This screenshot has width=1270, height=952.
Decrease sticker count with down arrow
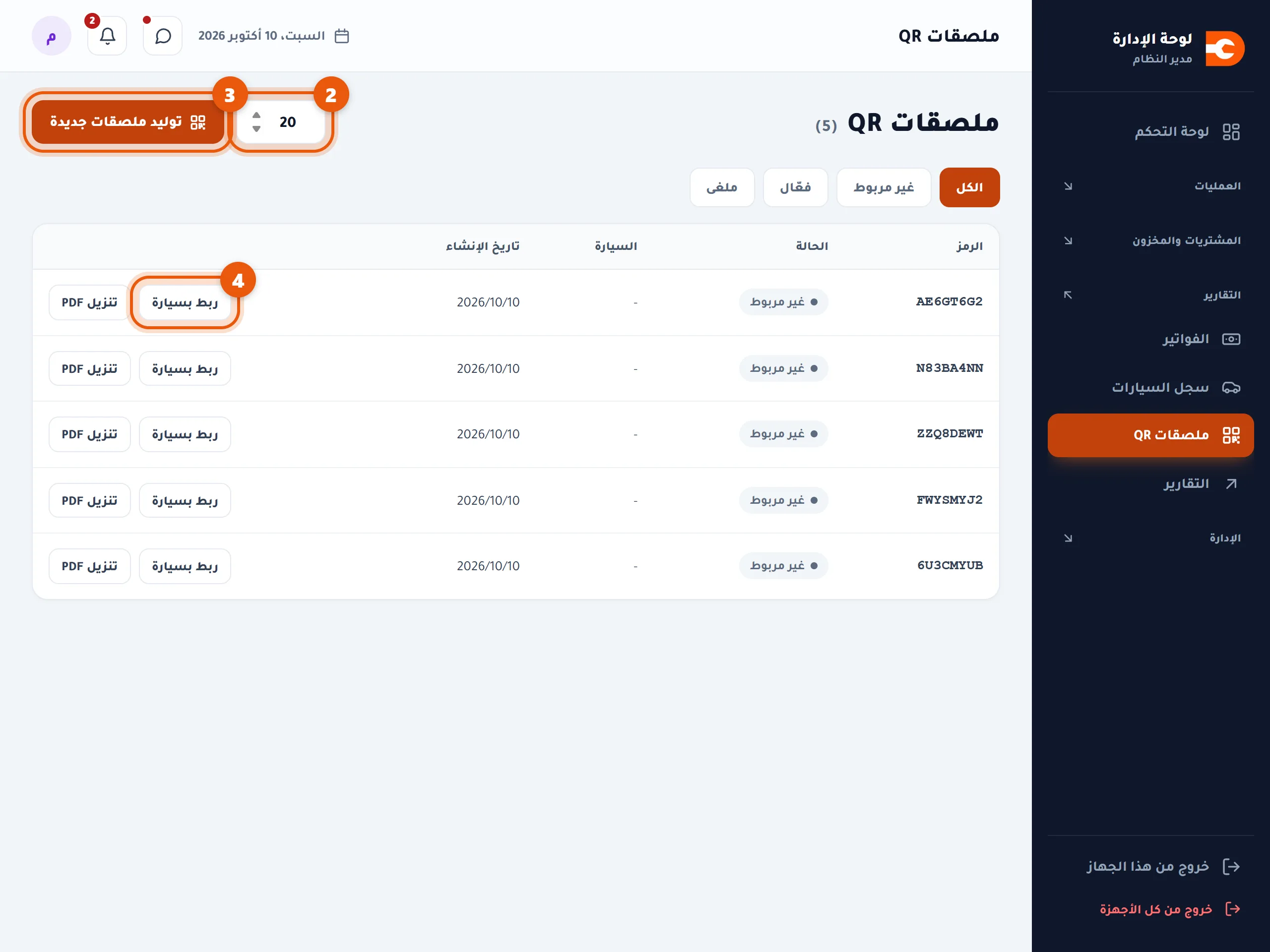coord(256,129)
